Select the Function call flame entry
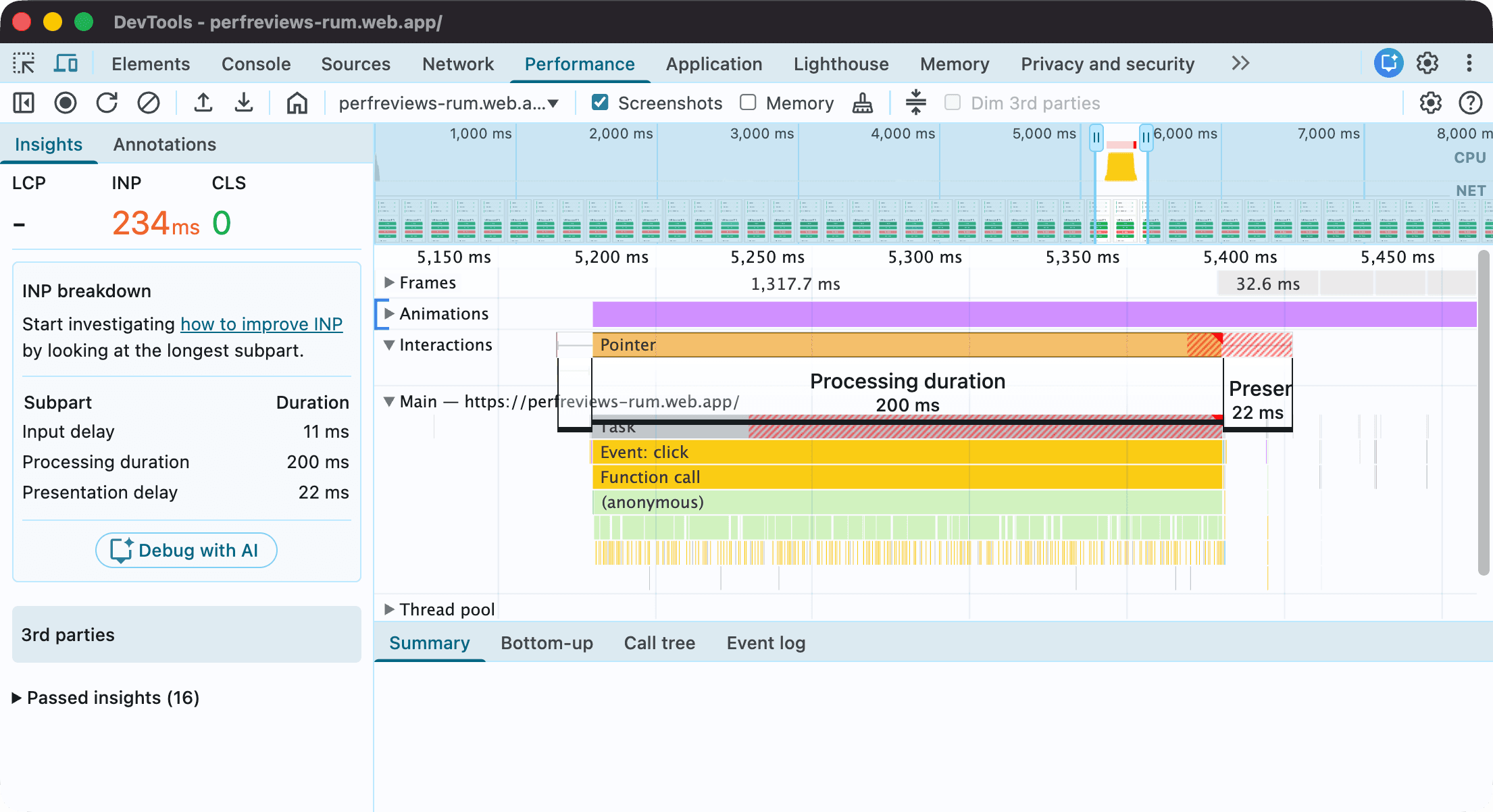Screen dimensions: 1493x812 pos(908,477)
